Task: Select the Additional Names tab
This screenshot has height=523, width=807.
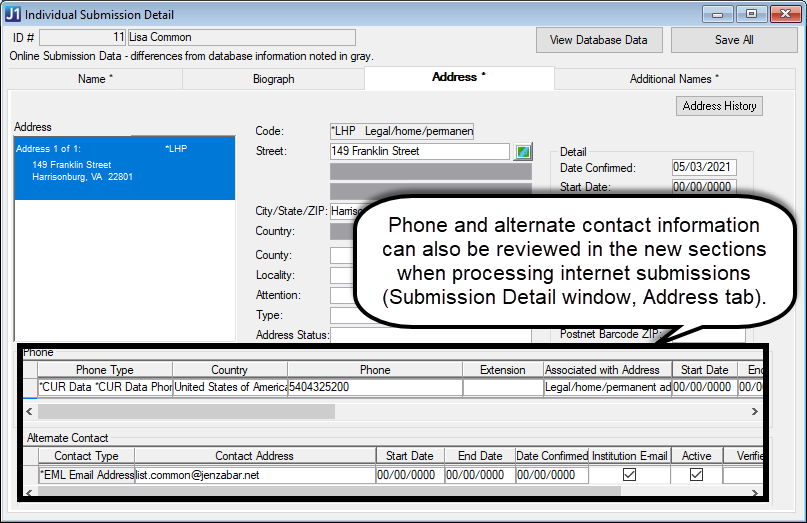Action: [x=673, y=79]
